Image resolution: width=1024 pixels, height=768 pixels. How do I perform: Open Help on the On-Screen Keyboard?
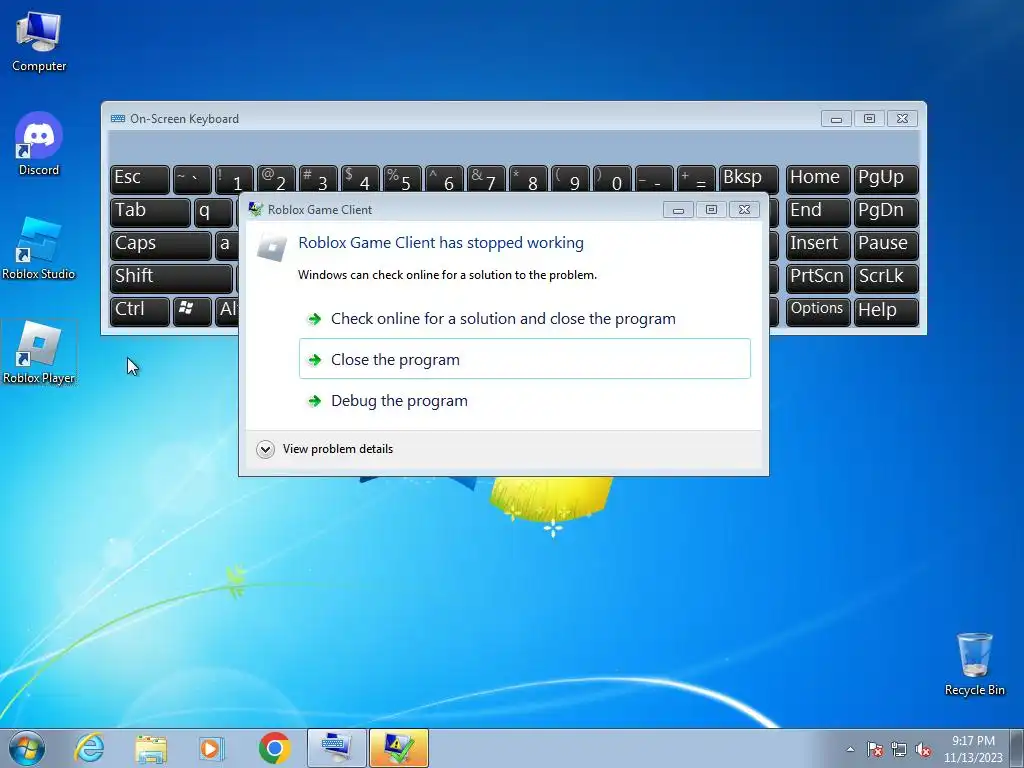(x=886, y=312)
